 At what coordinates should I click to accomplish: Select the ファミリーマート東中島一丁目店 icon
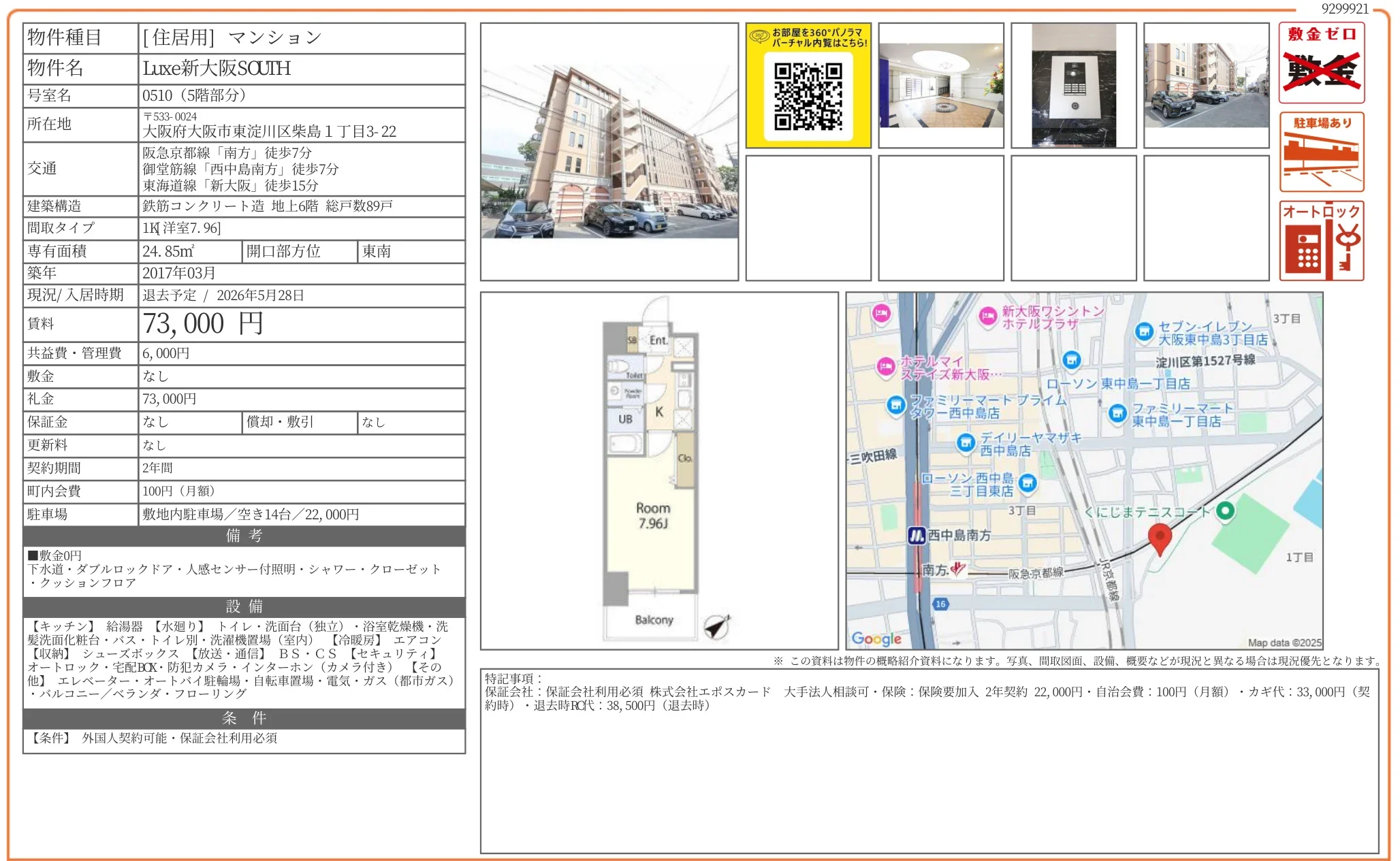1119,413
